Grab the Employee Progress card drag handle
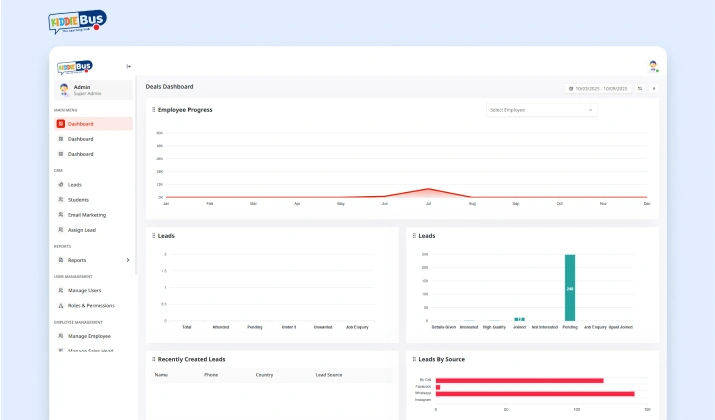 pos(153,110)
